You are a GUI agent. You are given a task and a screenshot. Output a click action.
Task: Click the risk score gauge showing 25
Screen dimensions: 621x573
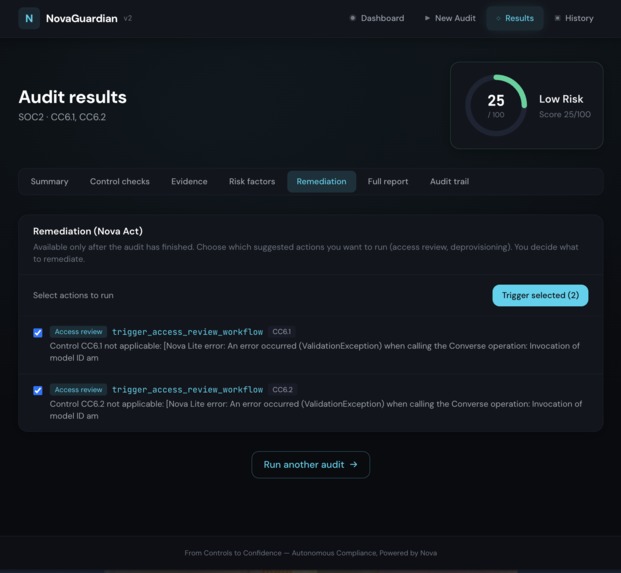496,105
